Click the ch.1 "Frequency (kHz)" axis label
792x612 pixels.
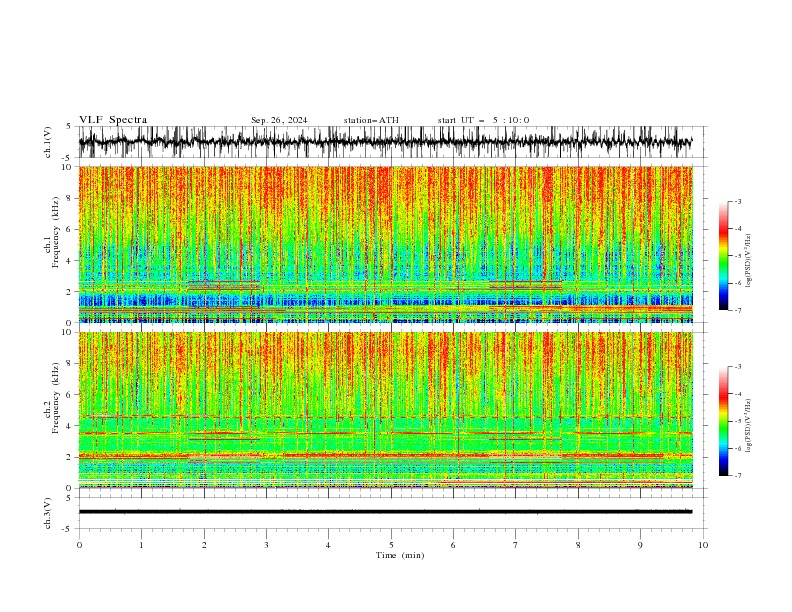tap(56, 232)
